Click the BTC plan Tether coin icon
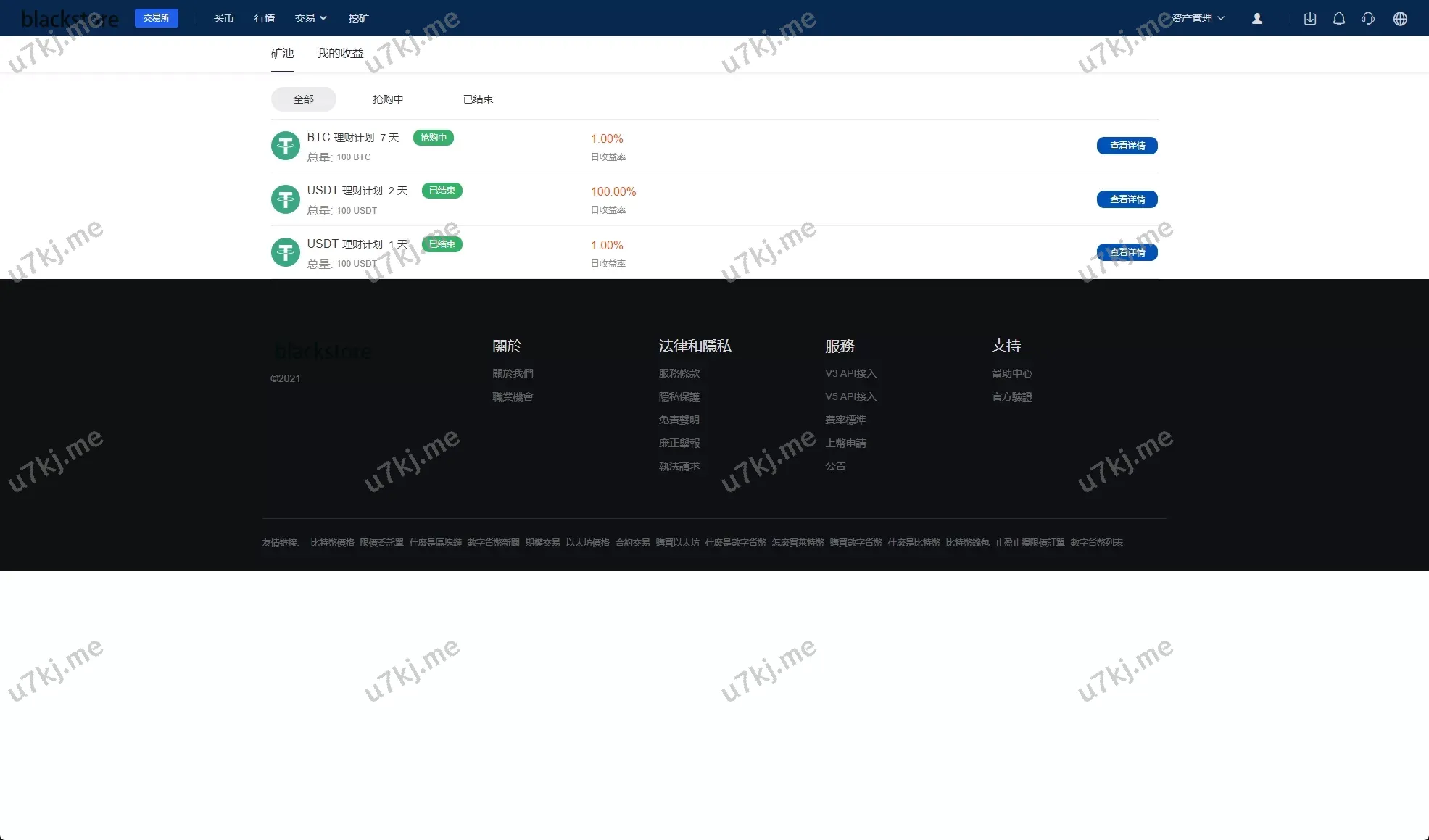Screen dimensions: 1429x840 (x=286, y=146)
